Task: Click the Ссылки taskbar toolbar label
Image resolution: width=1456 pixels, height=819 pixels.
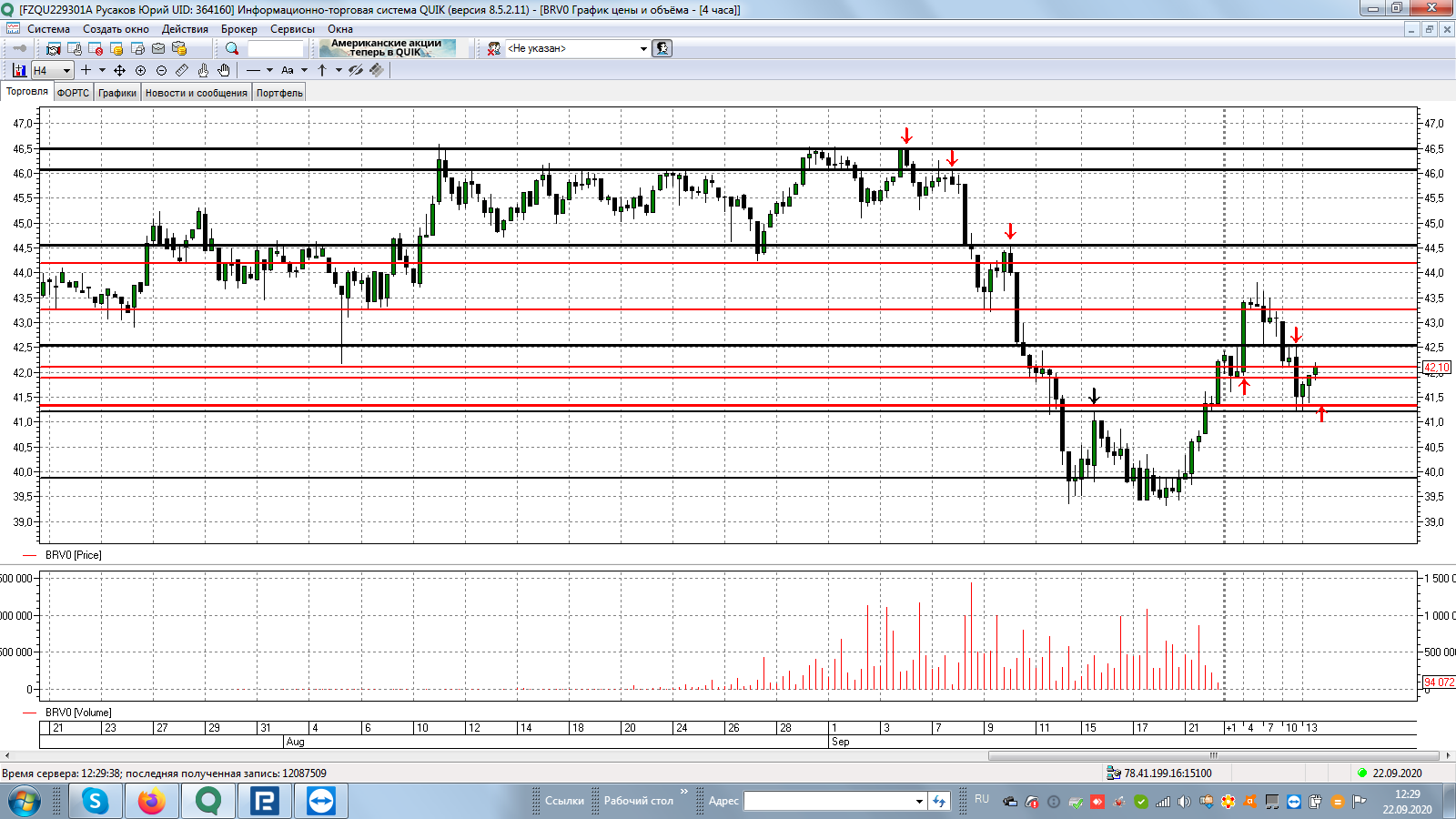Action: point(564,801)
